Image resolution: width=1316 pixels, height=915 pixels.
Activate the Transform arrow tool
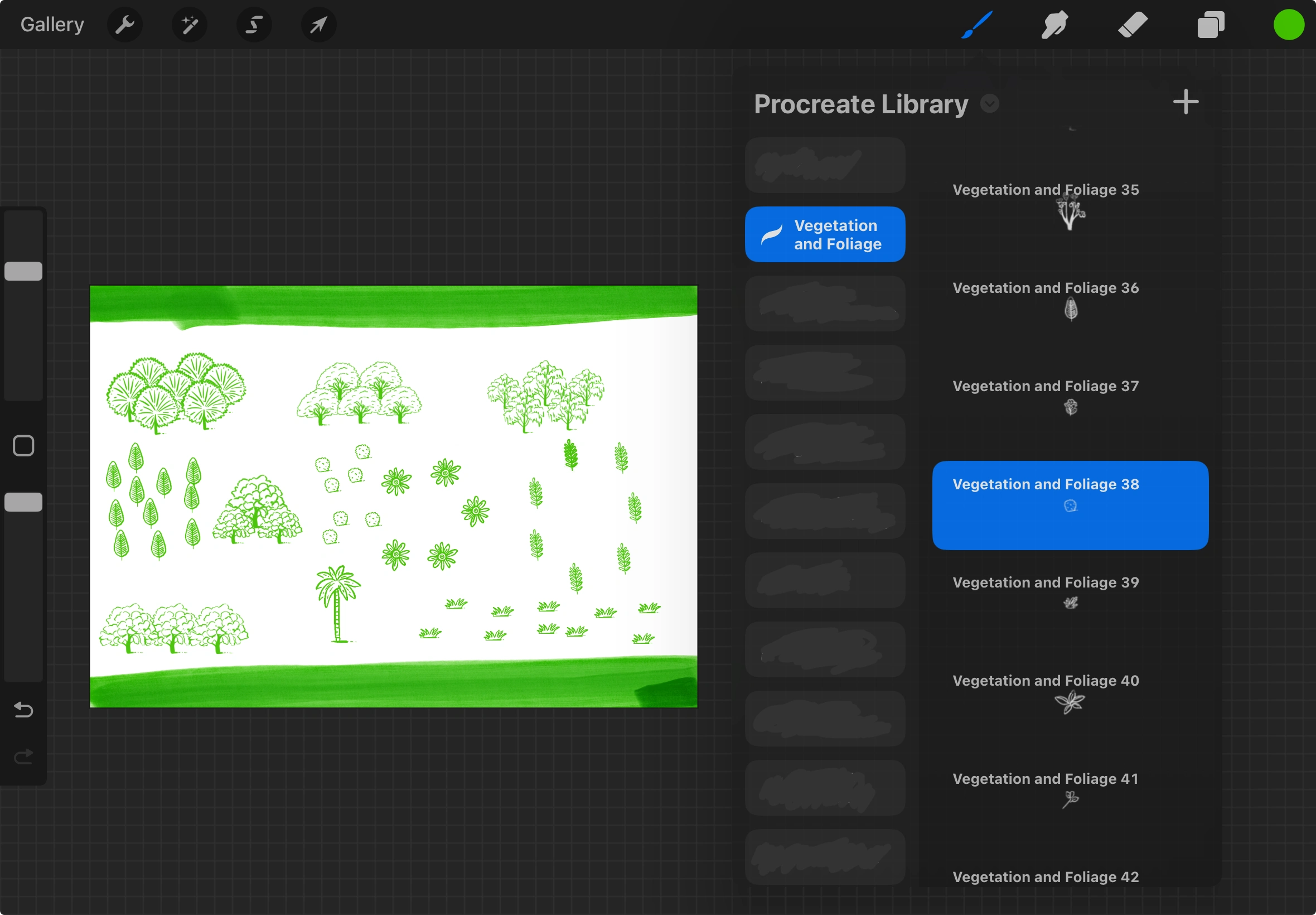pyautogui.click(x=318, y=25)
